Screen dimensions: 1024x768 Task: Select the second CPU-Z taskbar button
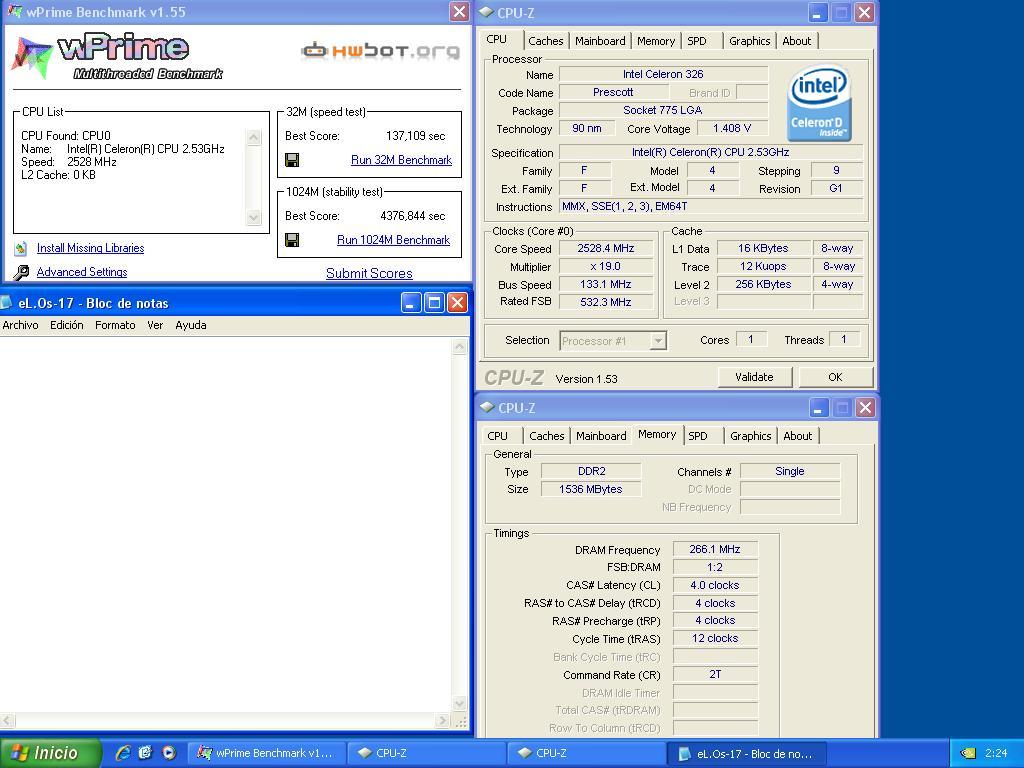point(586,753)
